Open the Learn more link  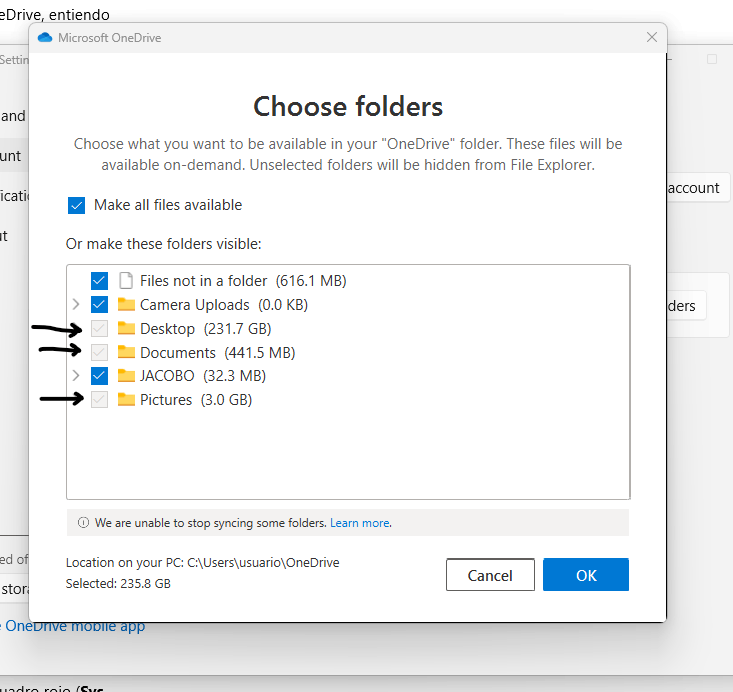click(360, 523)
